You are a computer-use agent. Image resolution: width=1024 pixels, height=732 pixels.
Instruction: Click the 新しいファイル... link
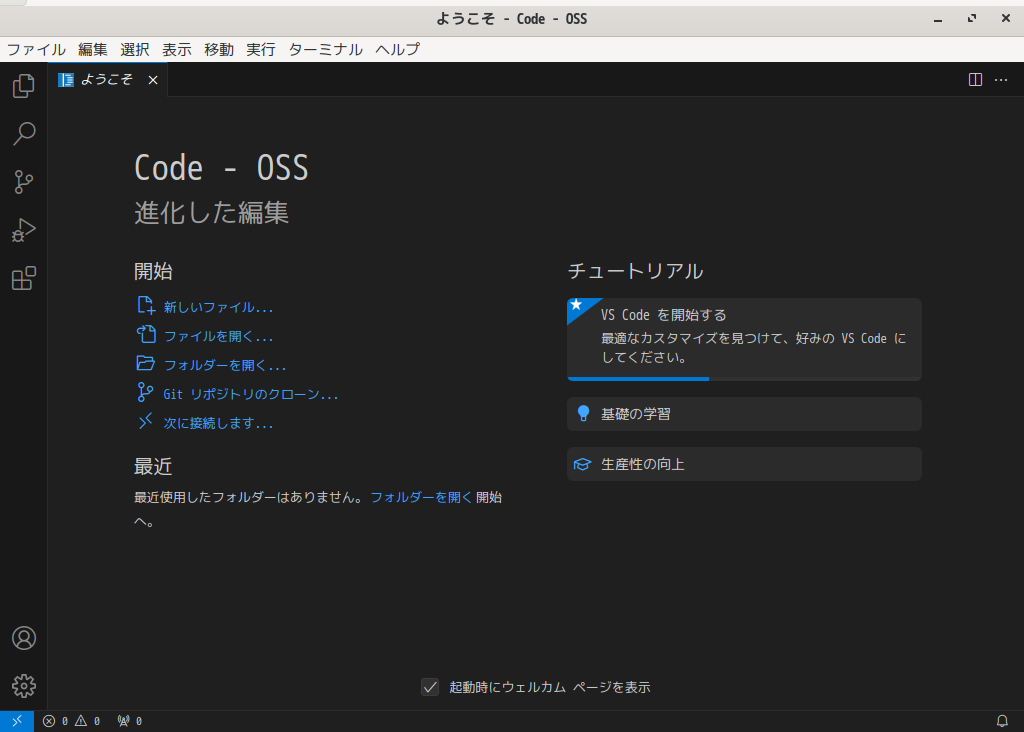tap(205, 307)
